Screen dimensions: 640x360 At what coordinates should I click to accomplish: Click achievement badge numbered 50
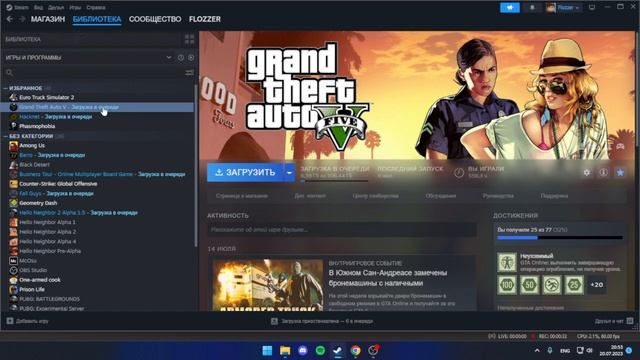pos(529,285)
